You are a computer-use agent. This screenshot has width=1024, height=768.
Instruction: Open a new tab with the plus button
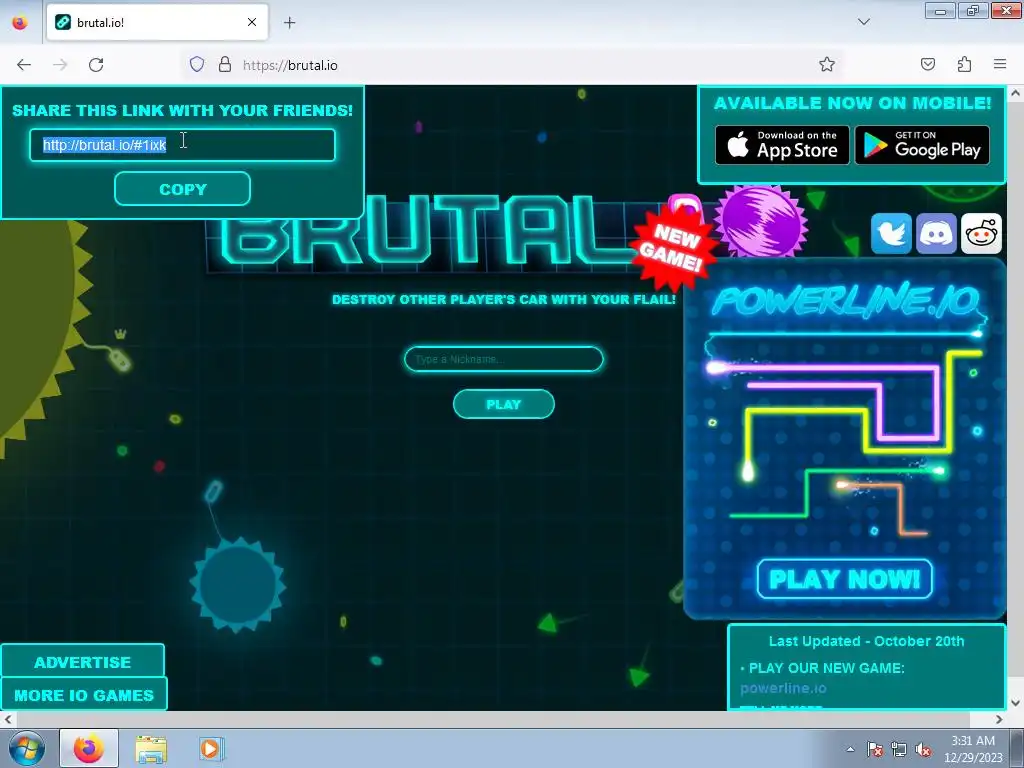tap(289, 22)
